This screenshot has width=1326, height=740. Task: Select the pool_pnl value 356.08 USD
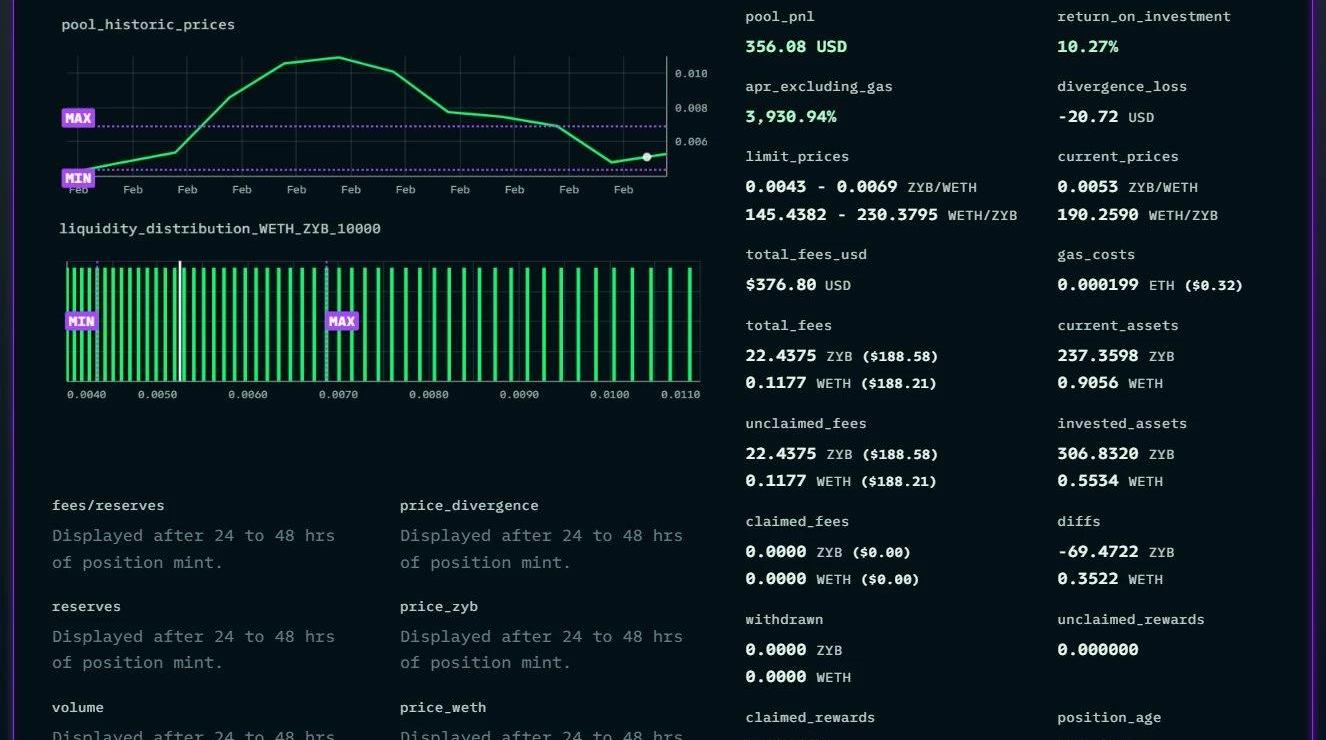coord(796,47)
